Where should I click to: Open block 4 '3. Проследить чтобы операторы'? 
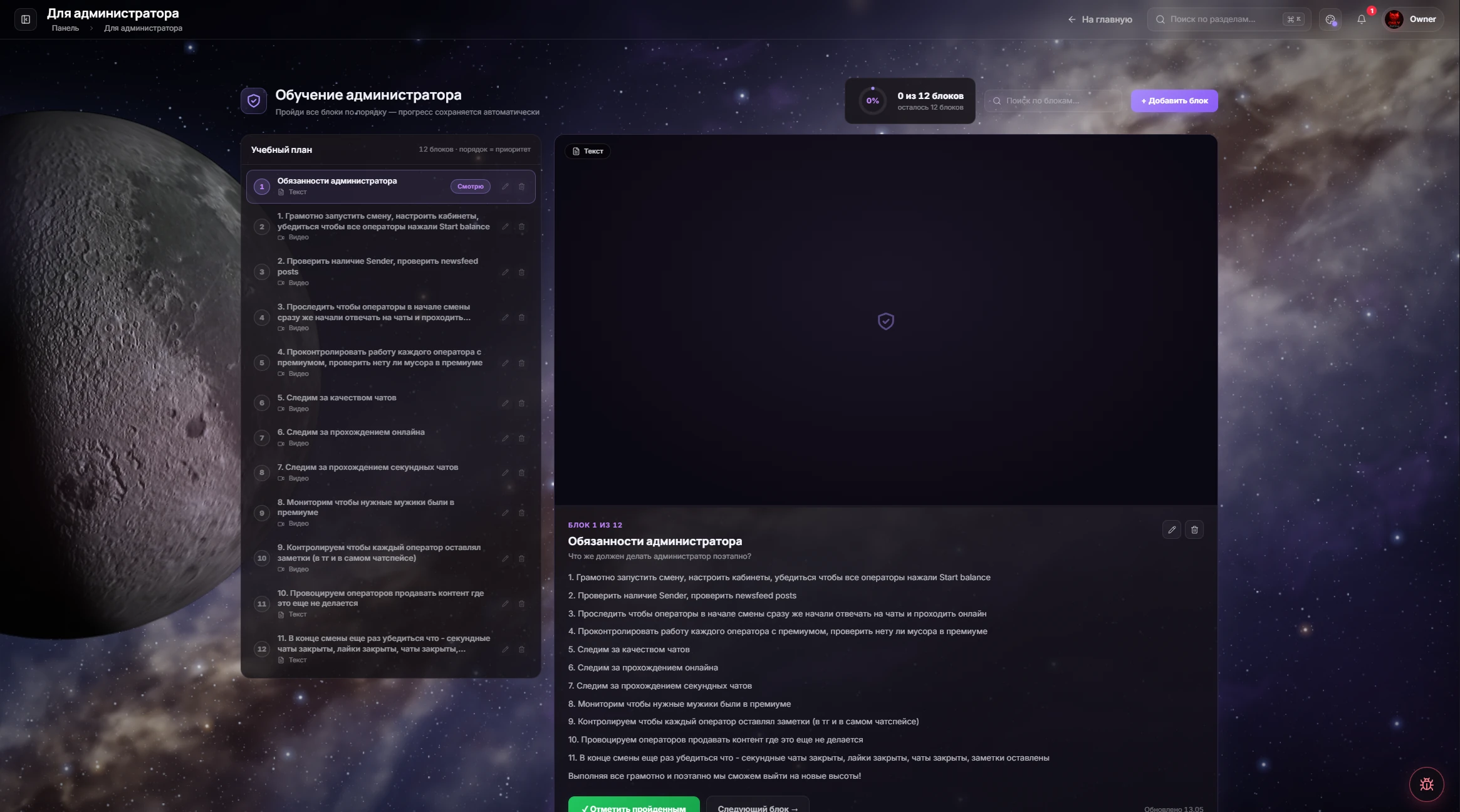click(390, 318)
